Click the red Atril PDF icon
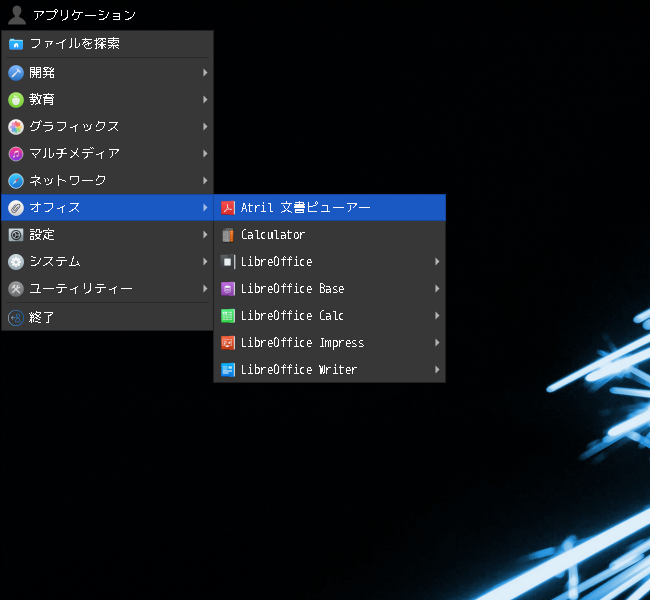The width and height of the screenshot is (650, 600). [228, 207]
